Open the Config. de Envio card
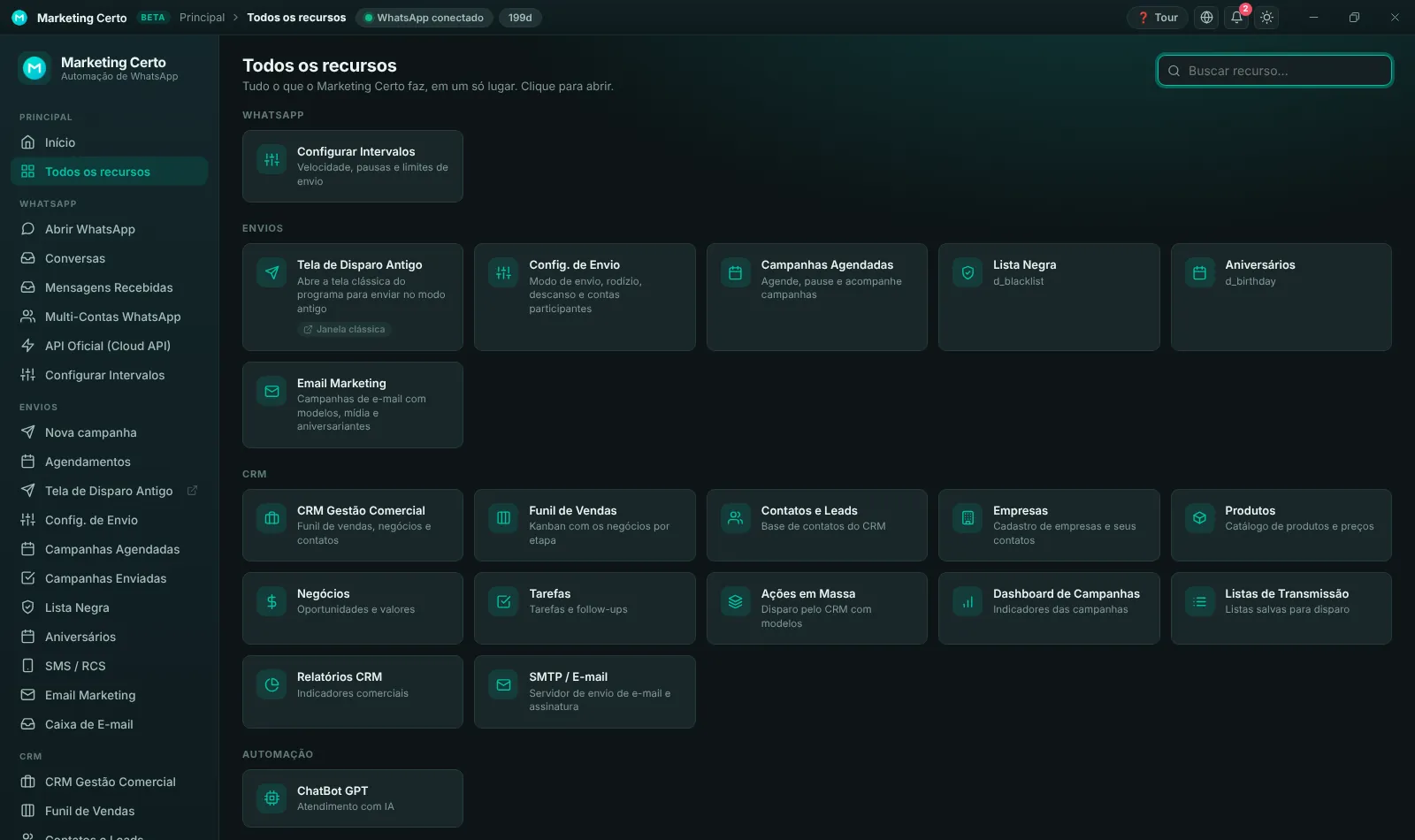This screenshot has width=1415, height=840. click(585, 297)
